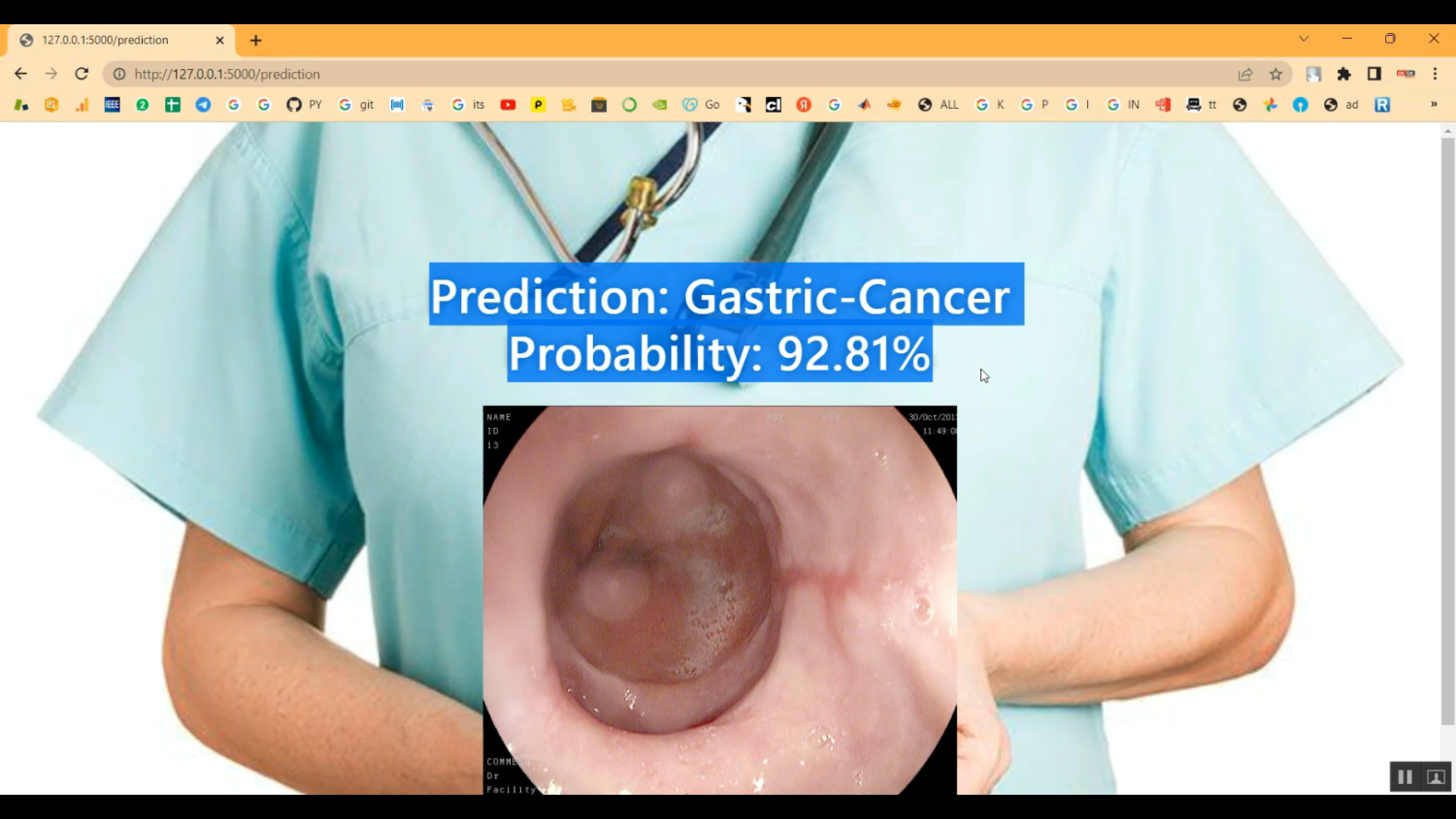The width and height of the screenshot is (1456, 819).
Task: Open the MATLAB bookmark
Action: (x=864, y=104)
